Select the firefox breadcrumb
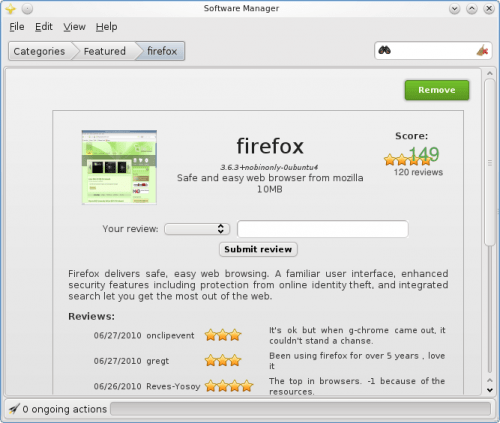The width and height of the screenshot is (500, 423). pos(162,51)
